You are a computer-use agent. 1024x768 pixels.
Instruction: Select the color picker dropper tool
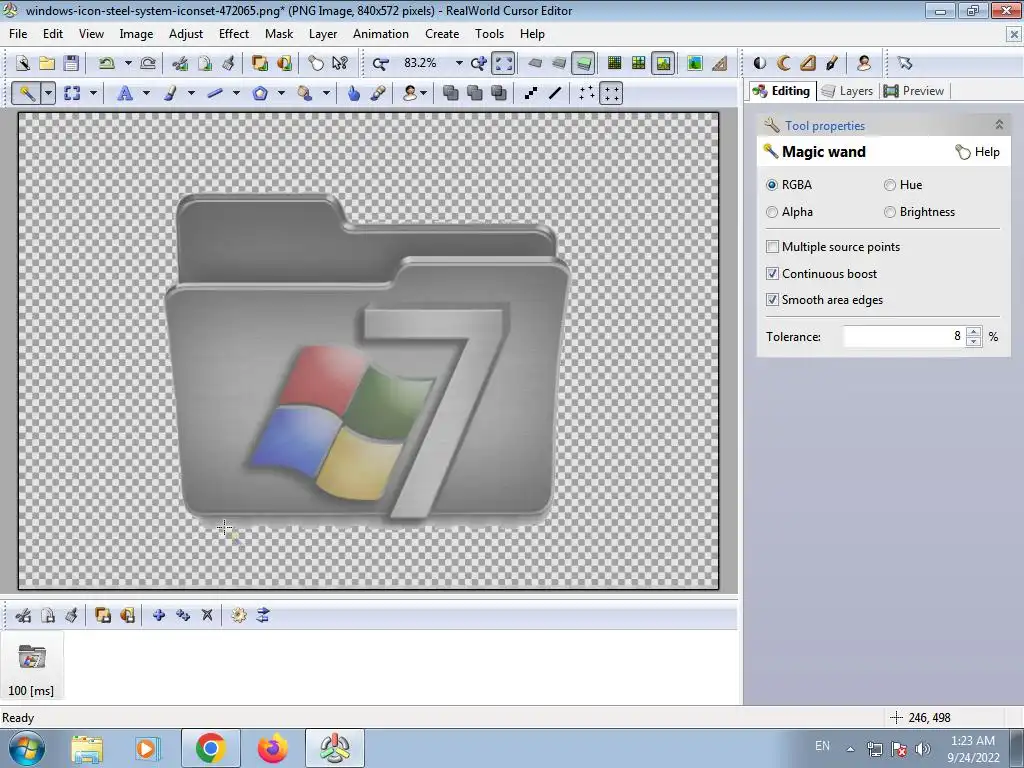click(x=377, y=93)
